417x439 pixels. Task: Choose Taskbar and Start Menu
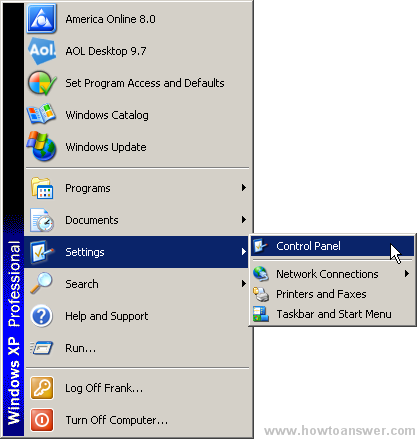coord(332,314)
